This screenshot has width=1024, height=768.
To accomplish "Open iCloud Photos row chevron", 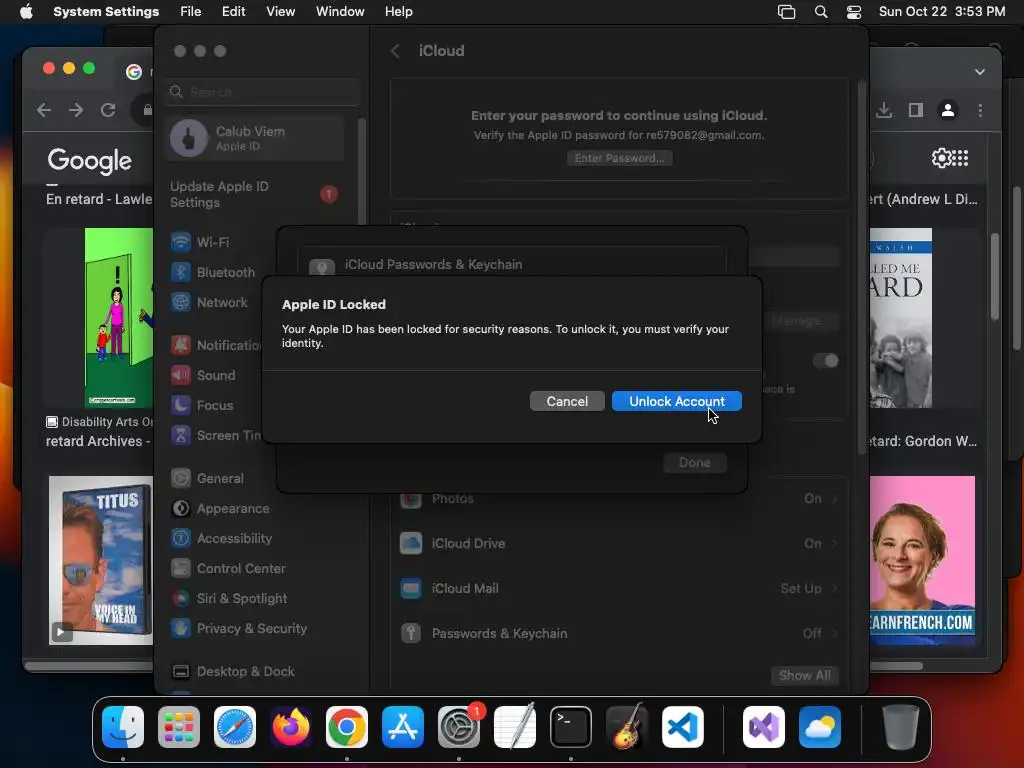I will tap(834, 499).
